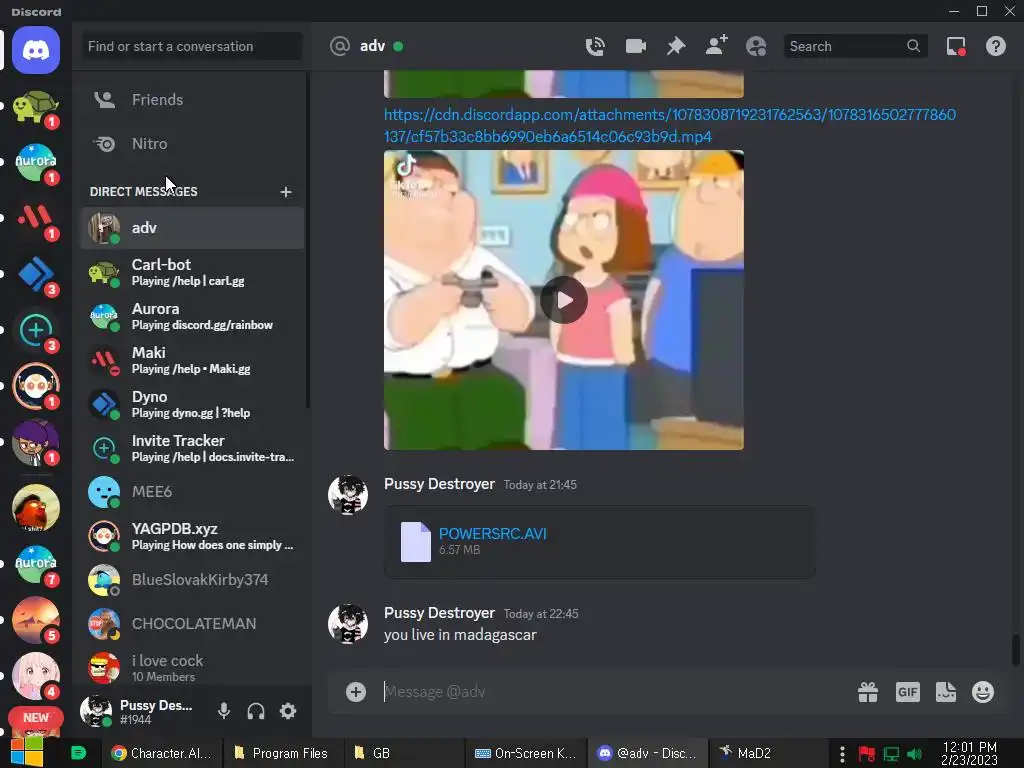Start a voice call with adv
The image size is (1024, 768).
pos(595,46)
